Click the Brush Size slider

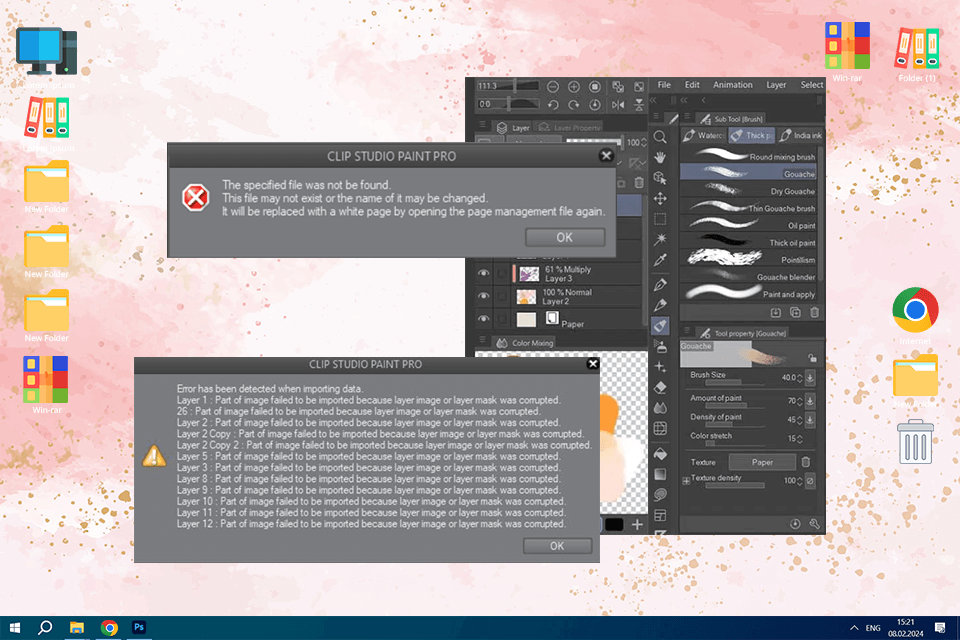click(735, 383)
